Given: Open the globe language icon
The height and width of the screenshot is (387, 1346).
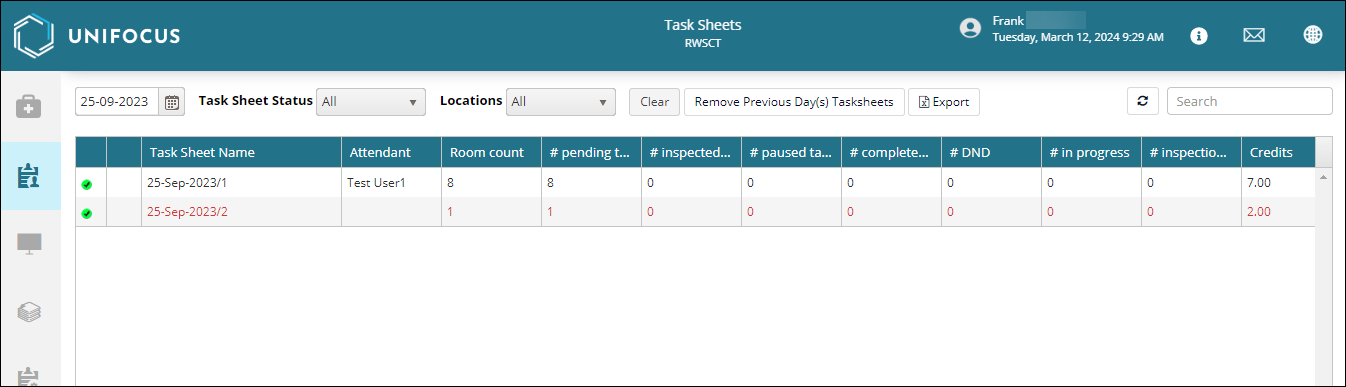Looking at the screenshot, I should pos(1313,35).
